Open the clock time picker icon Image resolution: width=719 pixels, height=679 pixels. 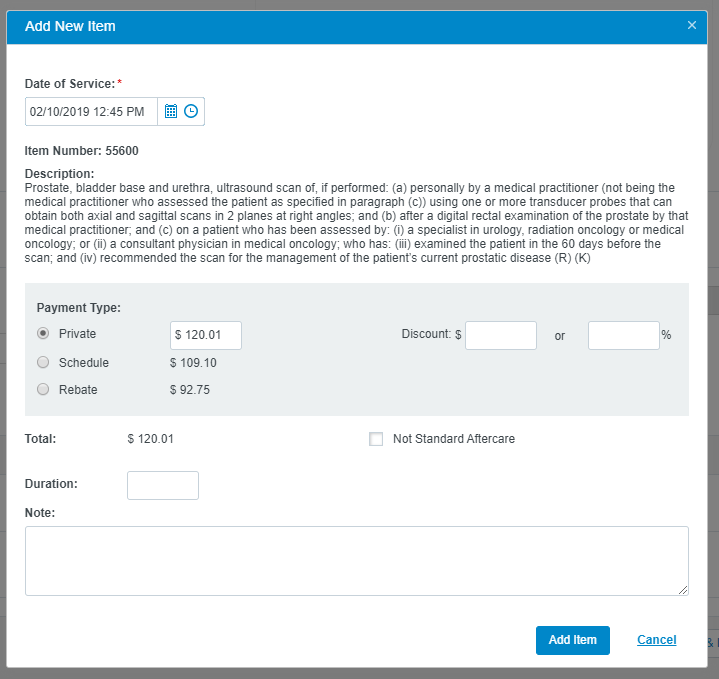pyautogui.click(x=191, y=111)
